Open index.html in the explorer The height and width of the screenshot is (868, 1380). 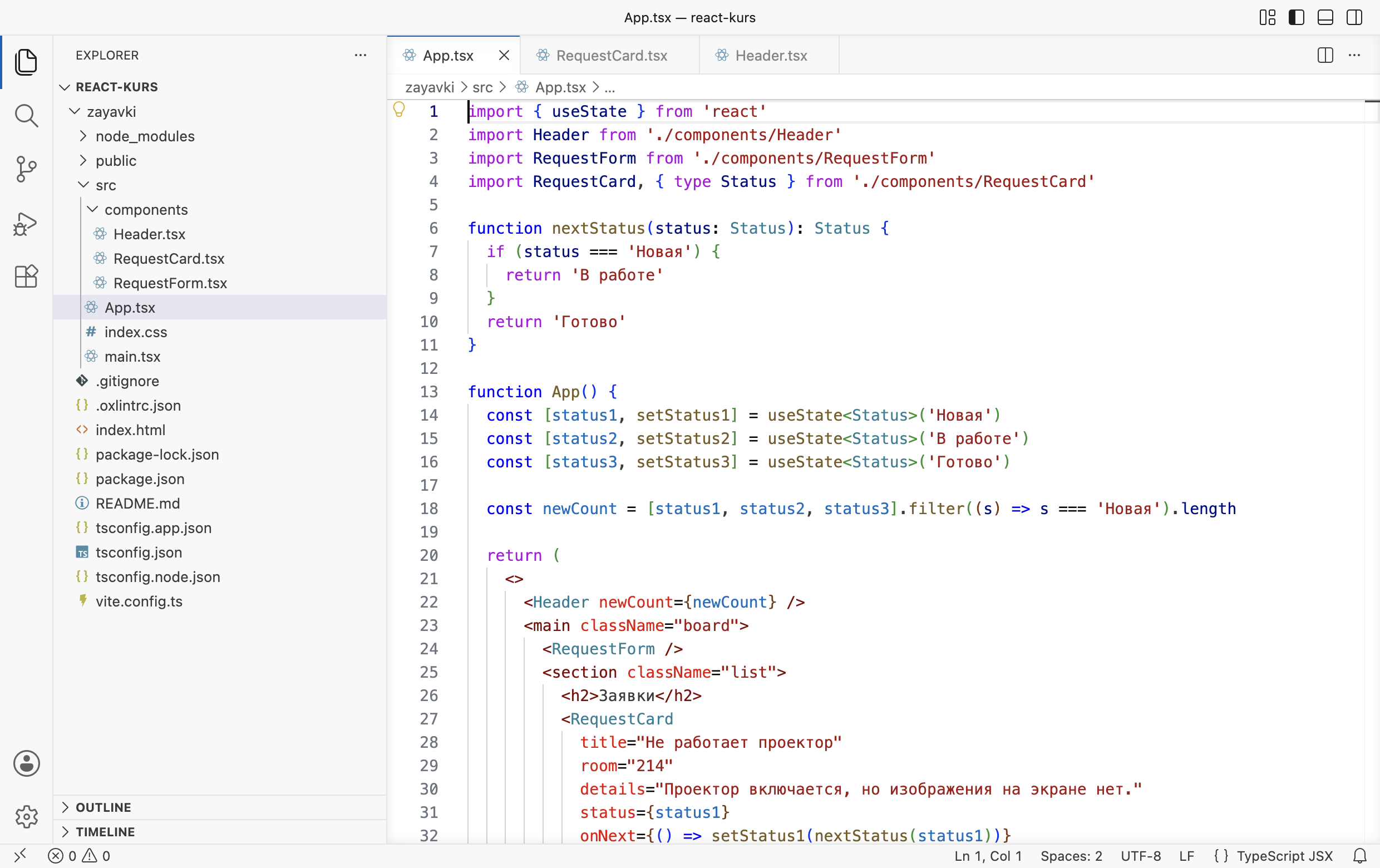tap(220, 430)
